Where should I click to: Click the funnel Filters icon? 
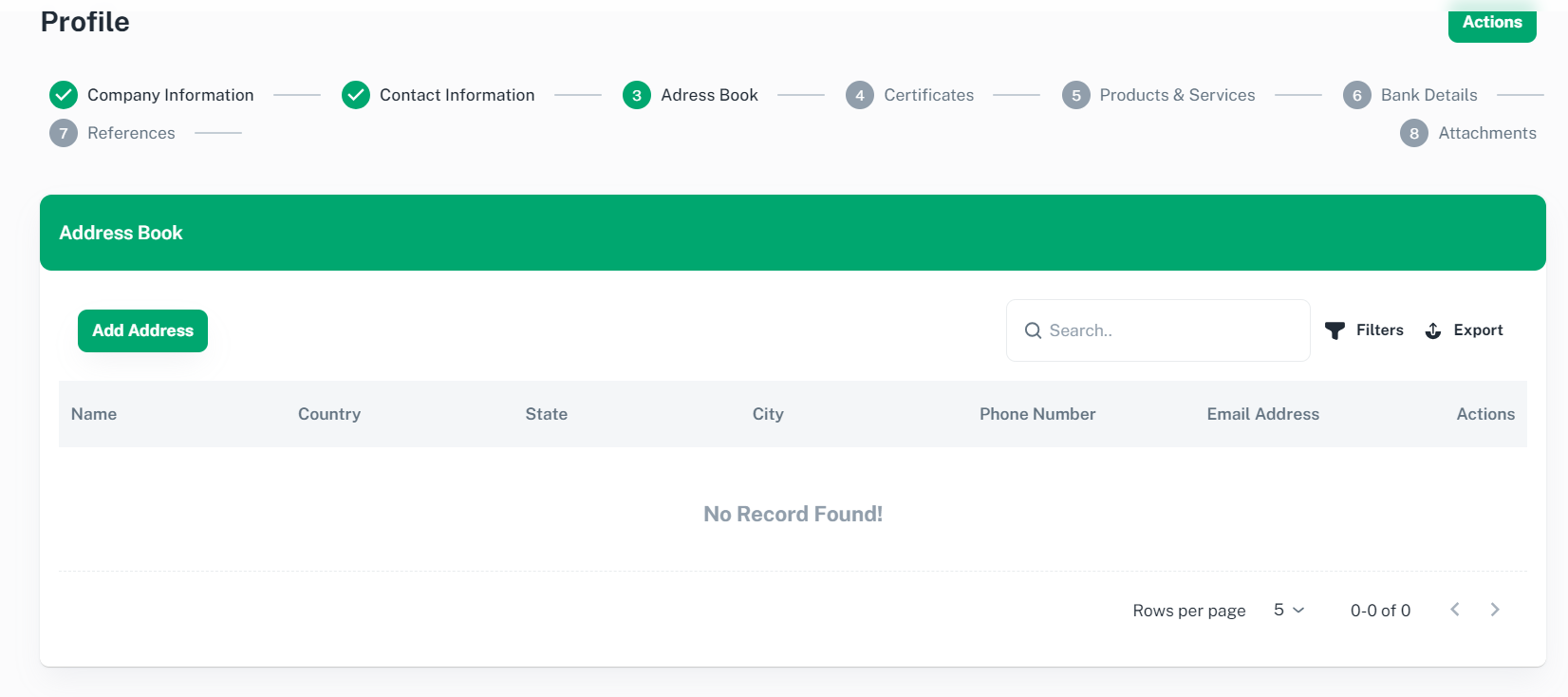pyautogui.click(x=1335, y=330)
